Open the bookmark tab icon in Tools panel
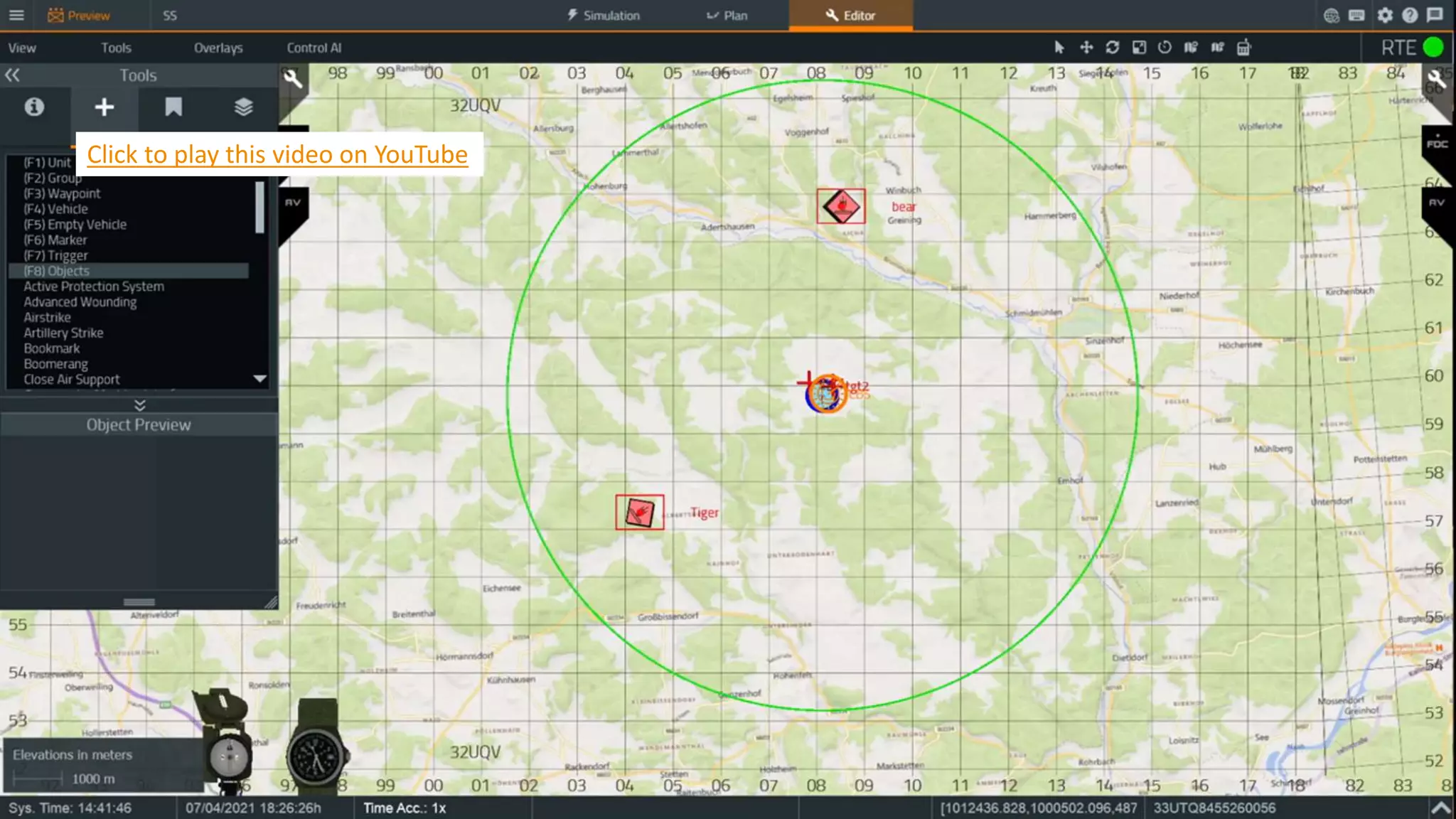 [173, 107]
